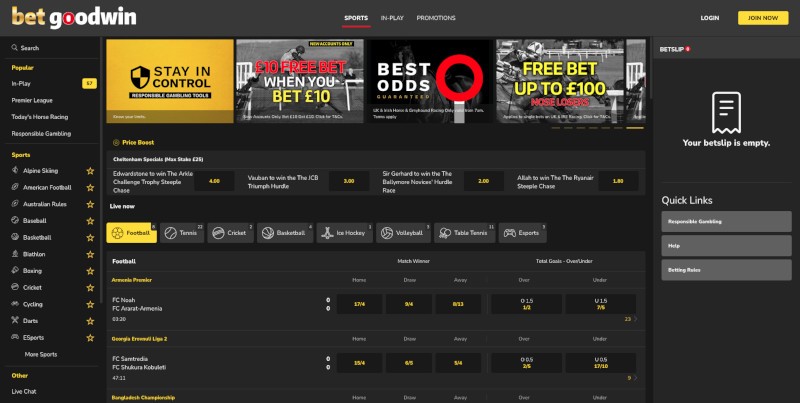Open the Darts sport from sidebar
This screenshot has width=800, height=403.
pos(33,321)
